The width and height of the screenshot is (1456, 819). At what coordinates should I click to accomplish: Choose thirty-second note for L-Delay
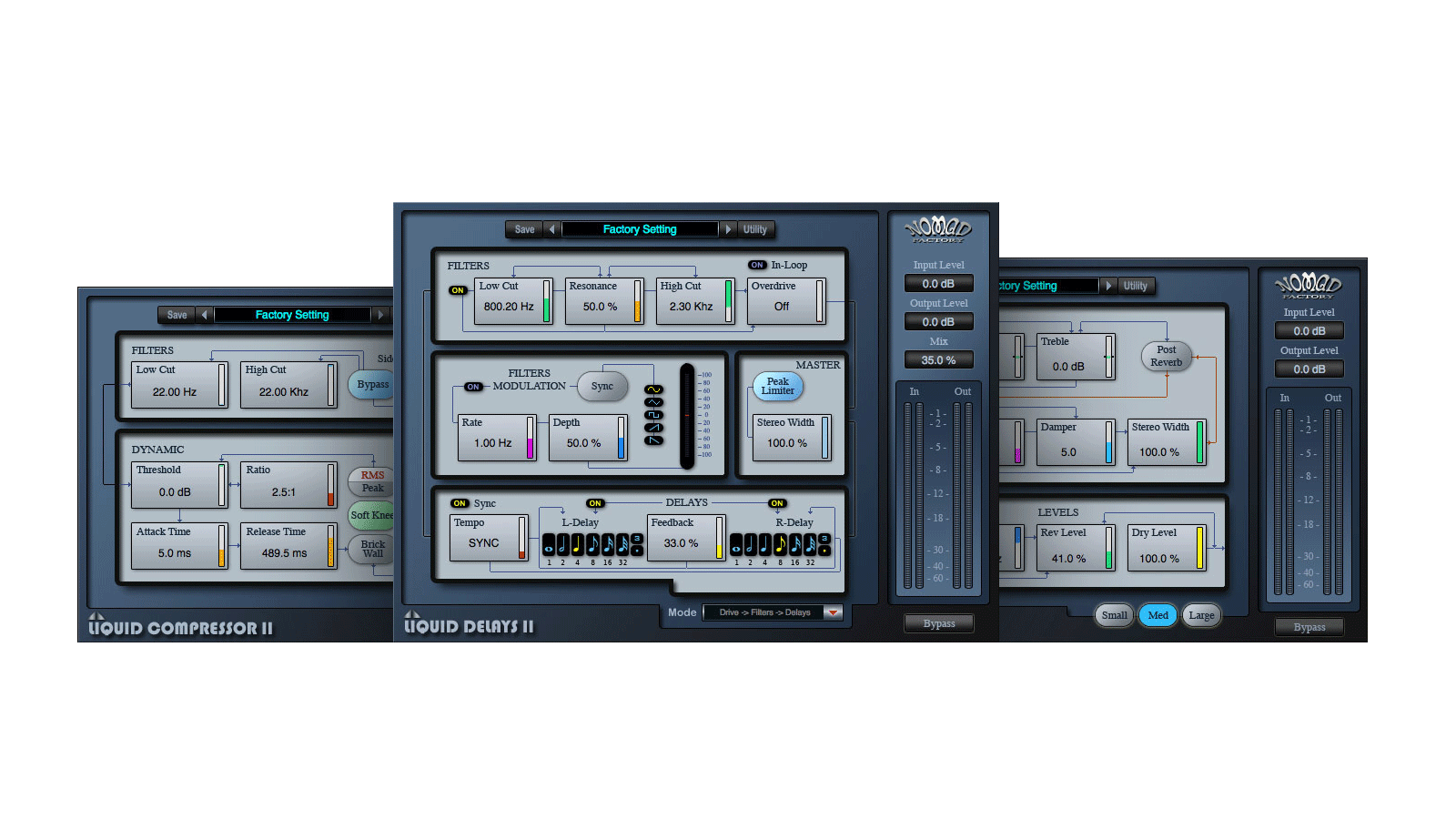622,544
